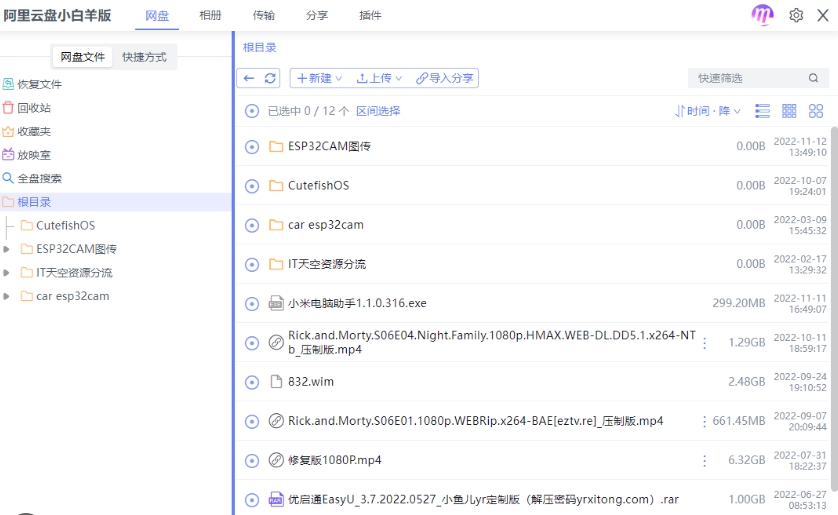Image resolution: width=838 pixels, height=515 pixels.
Task: Click exe icon of 小米电脑助手 file
Action: pos(276,303)
